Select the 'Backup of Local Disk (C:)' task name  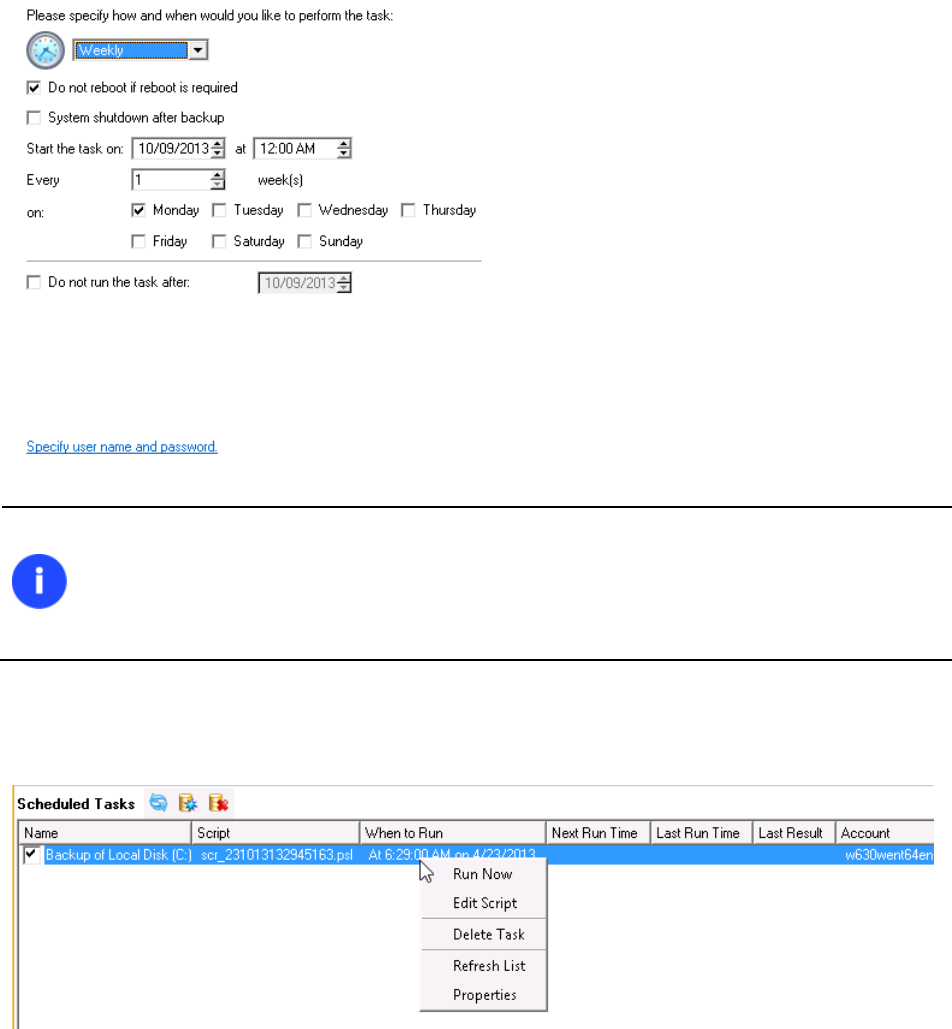119,854
